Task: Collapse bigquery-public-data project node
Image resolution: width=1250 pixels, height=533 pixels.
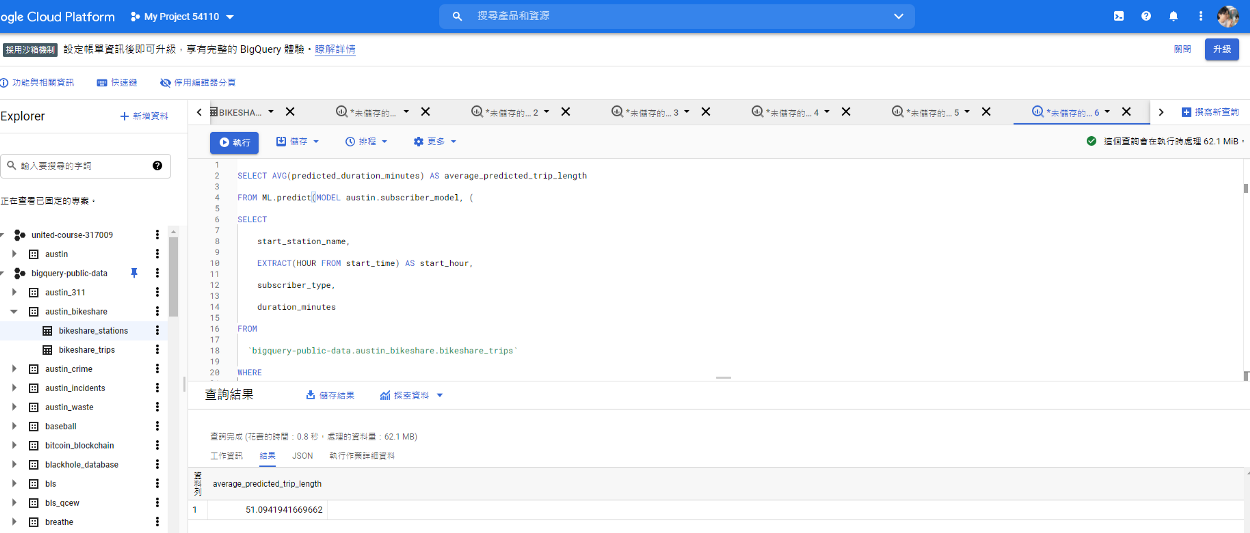Action: click(x=2, y=273)
